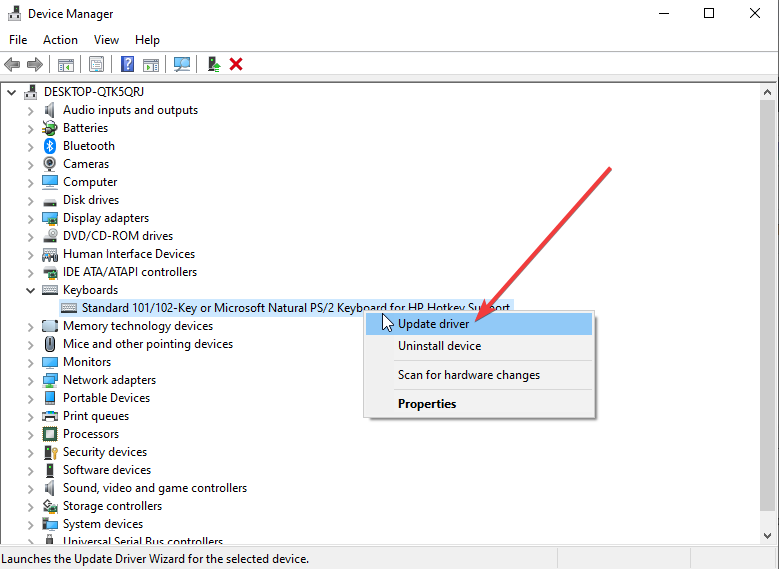Viewport: 779px width, 569px height.
Task: Click the Properties toolbar icon
Action: tap(96, 64)
